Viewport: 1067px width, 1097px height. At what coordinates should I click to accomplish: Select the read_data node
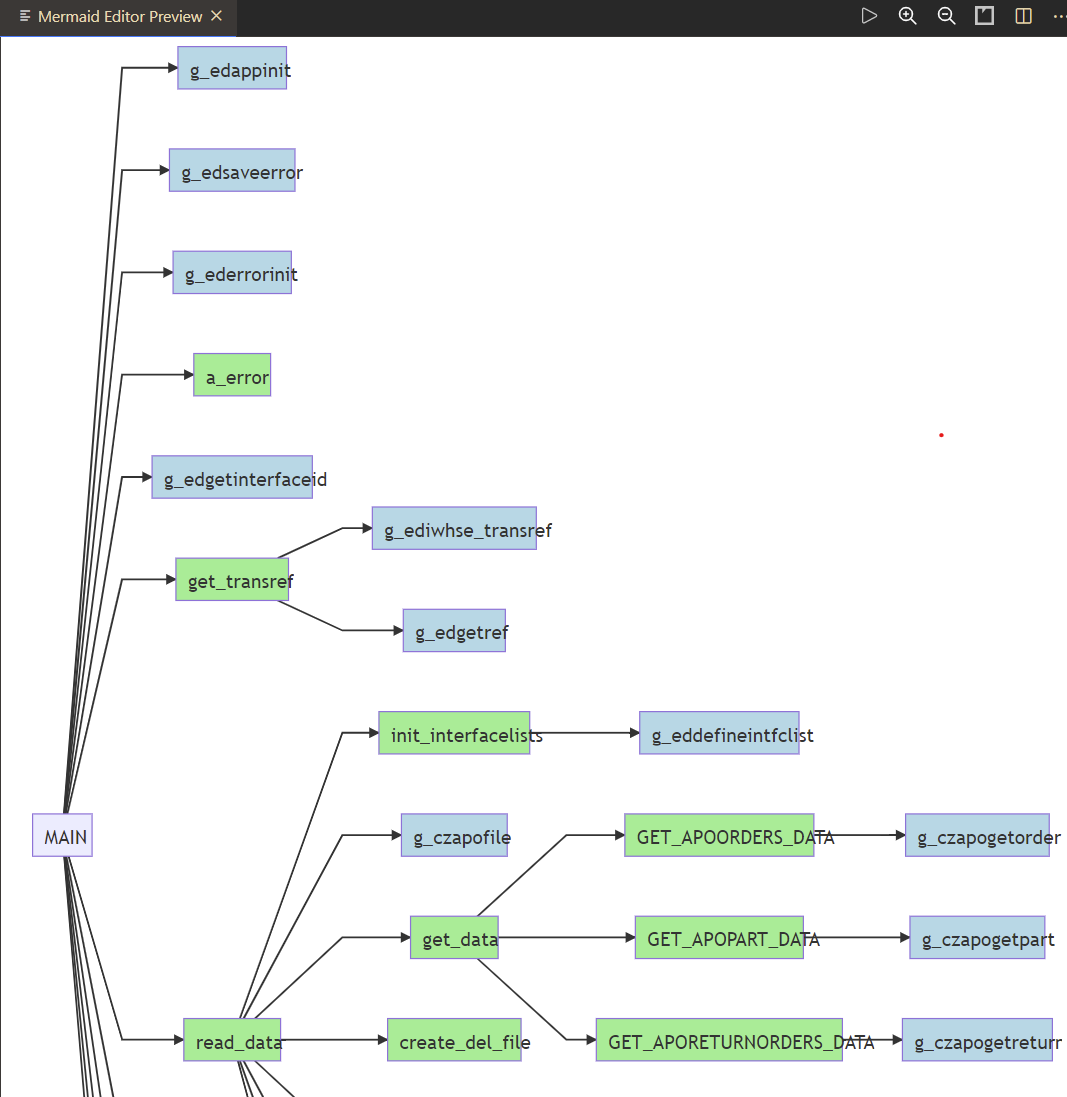click(x=233, y=1041)
